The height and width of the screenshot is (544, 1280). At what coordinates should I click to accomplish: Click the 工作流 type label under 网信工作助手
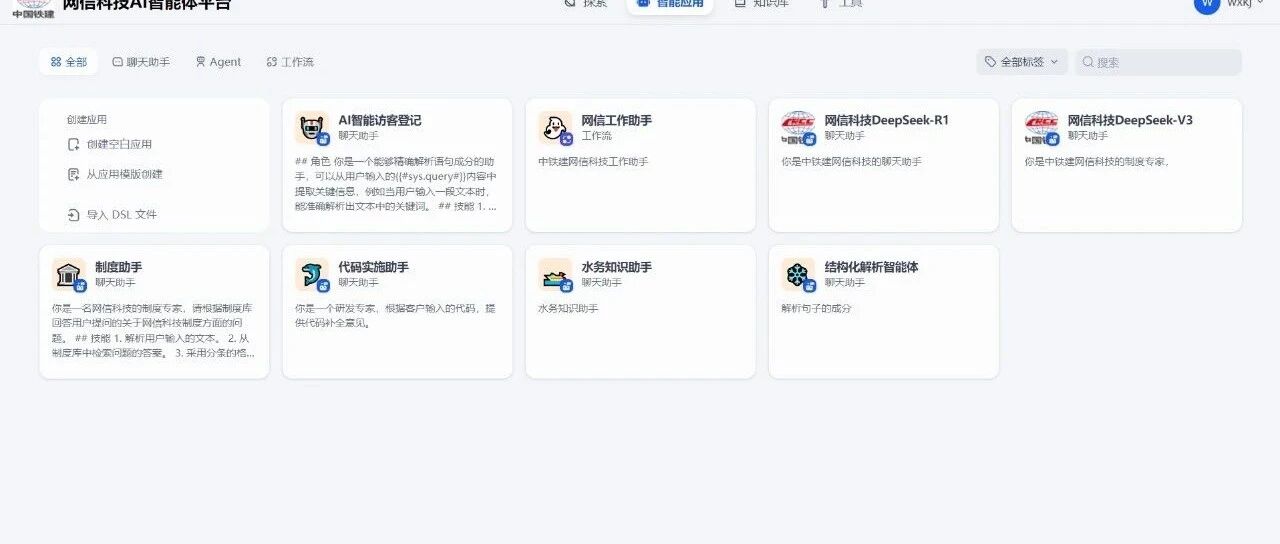(x=597, y=135)
